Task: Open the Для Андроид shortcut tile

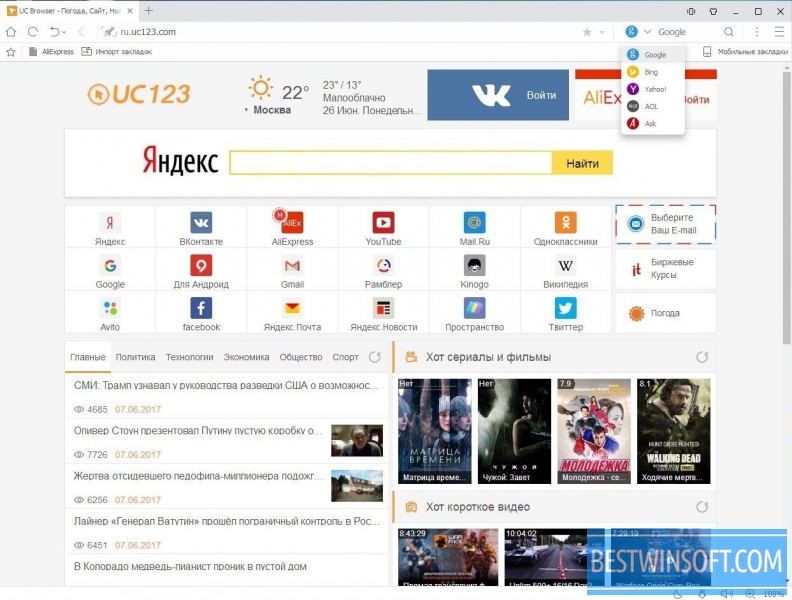Action: click(x=201, y=270)
